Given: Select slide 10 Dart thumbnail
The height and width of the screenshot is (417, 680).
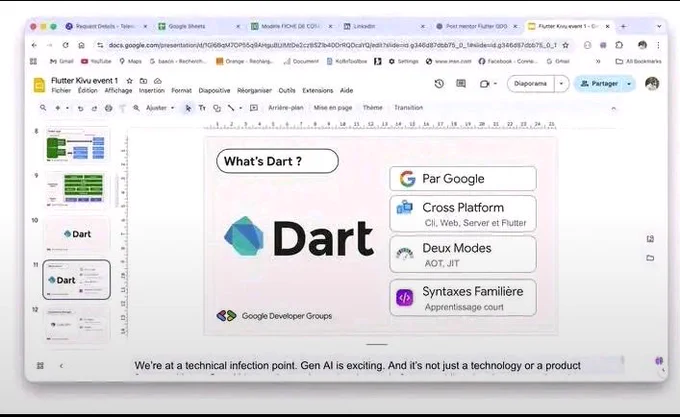Looking at the screenshot, I should tap(76, 234).
